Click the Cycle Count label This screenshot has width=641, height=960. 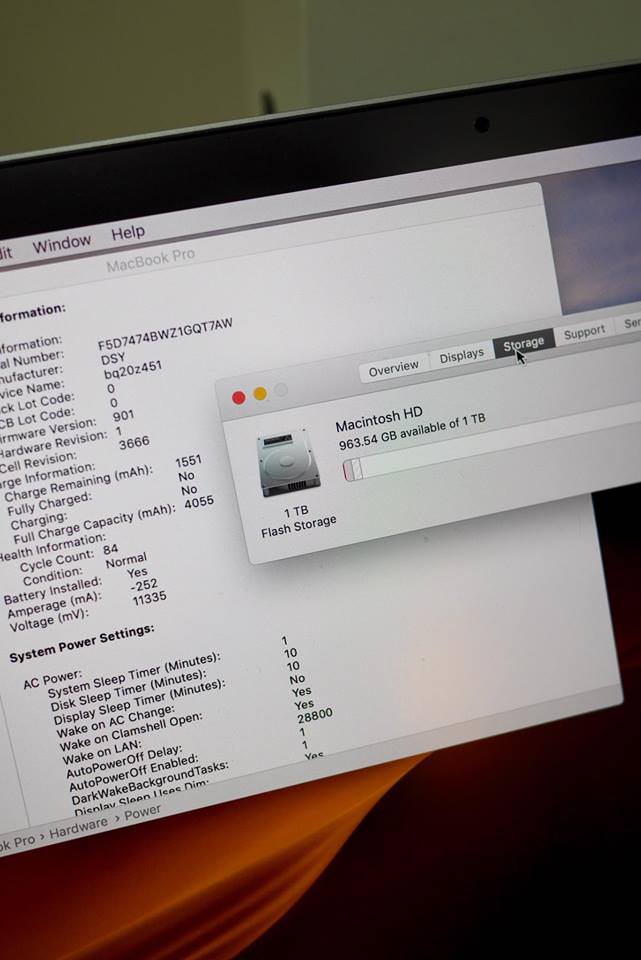(x=58, y=562)
